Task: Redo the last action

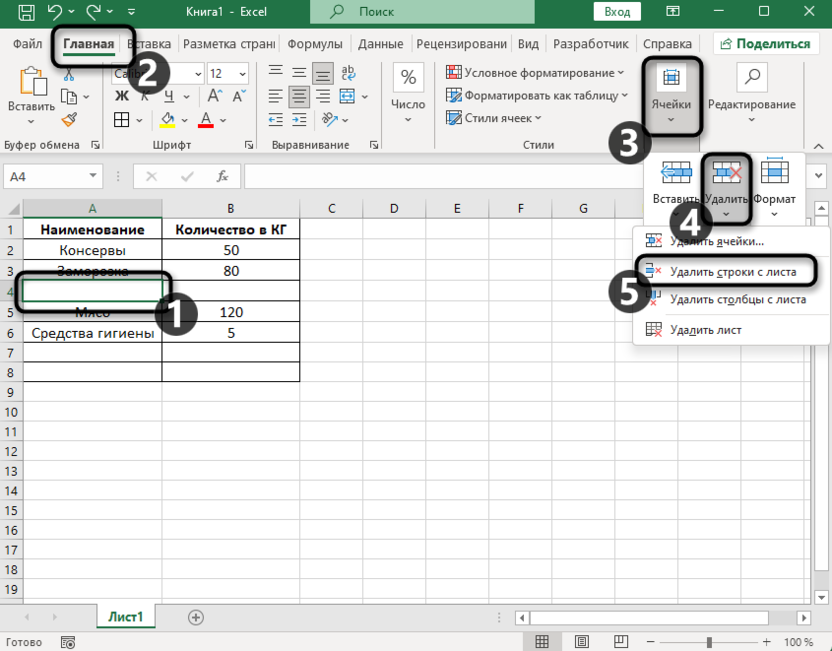Action: click(93, 12)
